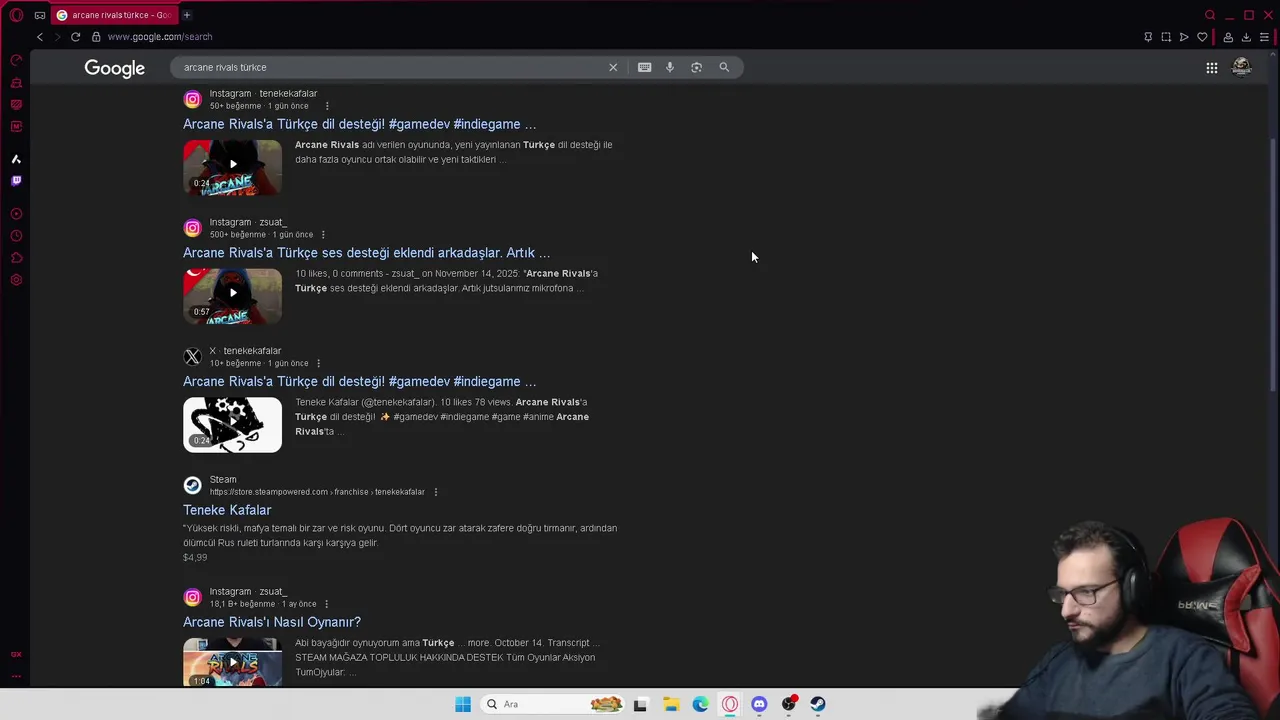Open options for the X tenekekafalar result
The image size is (1280, 720).
pos(318,363)
